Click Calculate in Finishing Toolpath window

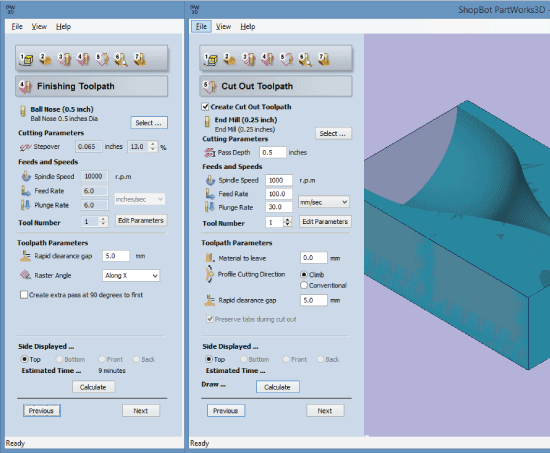(93, 387)
